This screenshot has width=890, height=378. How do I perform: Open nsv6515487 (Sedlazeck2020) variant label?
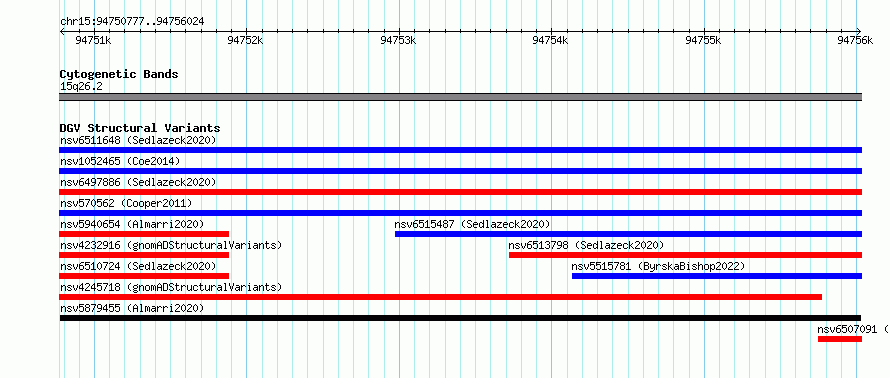472,224
